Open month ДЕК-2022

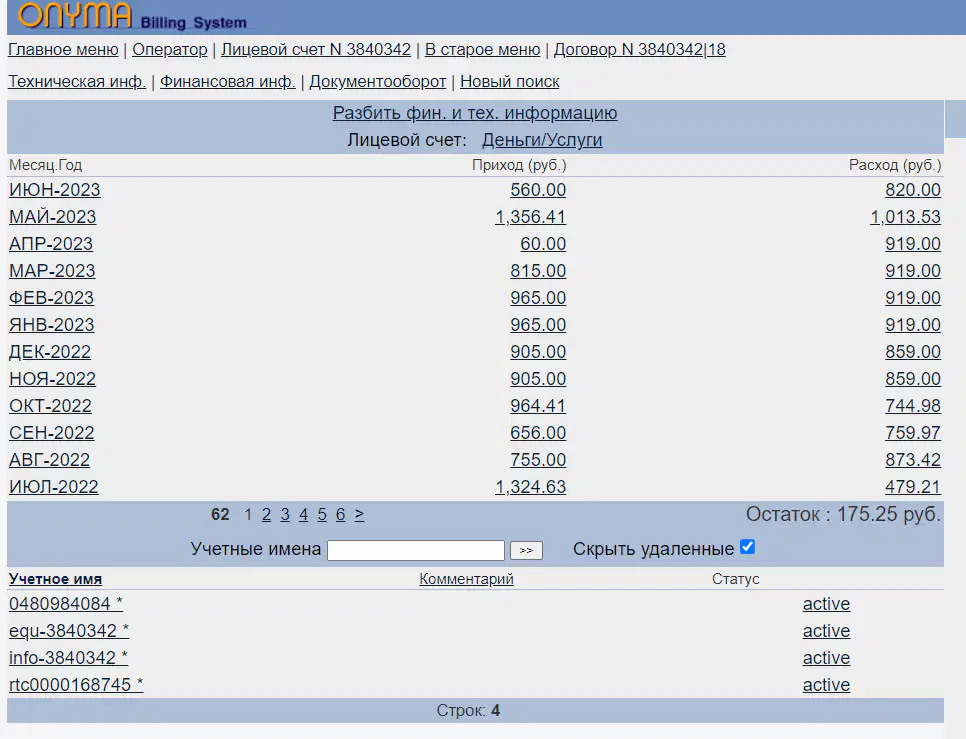(x=50, y=352)
